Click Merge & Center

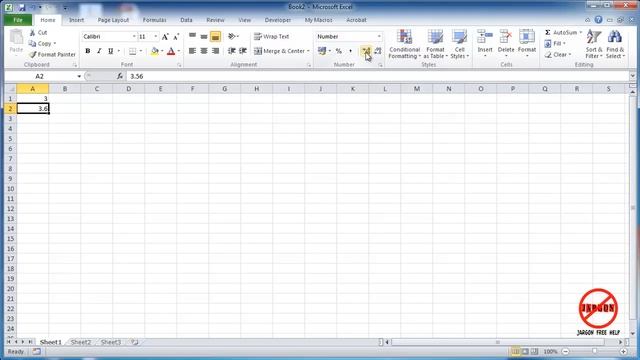[x=279, y=51]
